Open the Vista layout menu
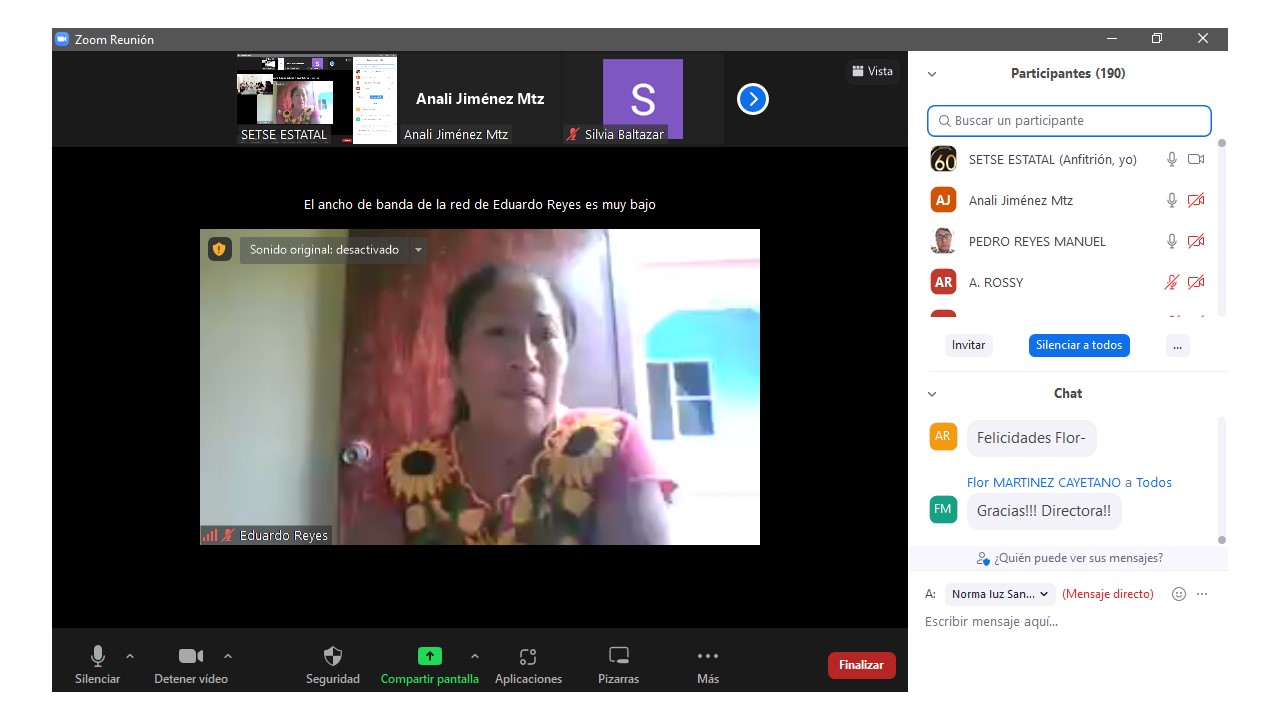1280x720 pixels. (872, 71)
